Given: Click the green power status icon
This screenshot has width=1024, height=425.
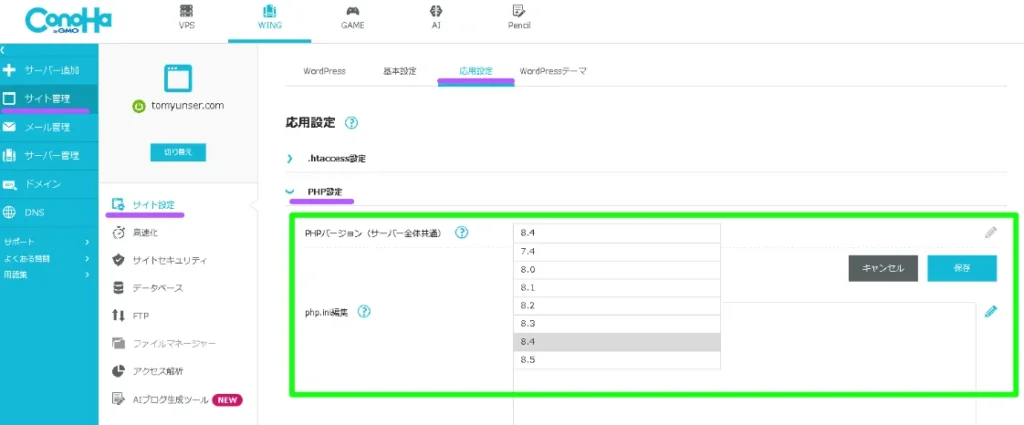Looking at the screenshot, I should (138, 106).
